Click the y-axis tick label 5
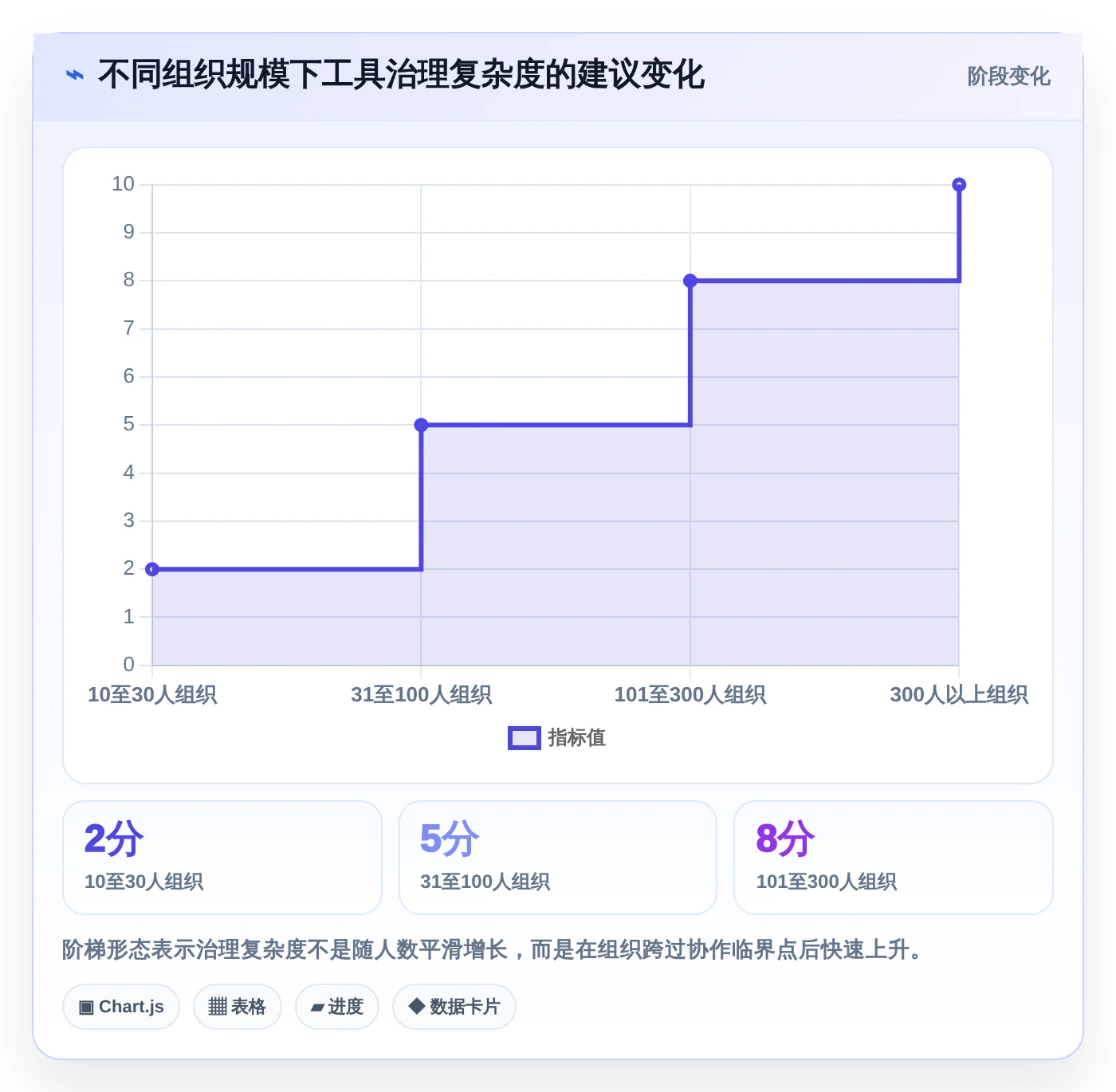Screen dimensions: 1116x1092 click(x=128, y=424)
